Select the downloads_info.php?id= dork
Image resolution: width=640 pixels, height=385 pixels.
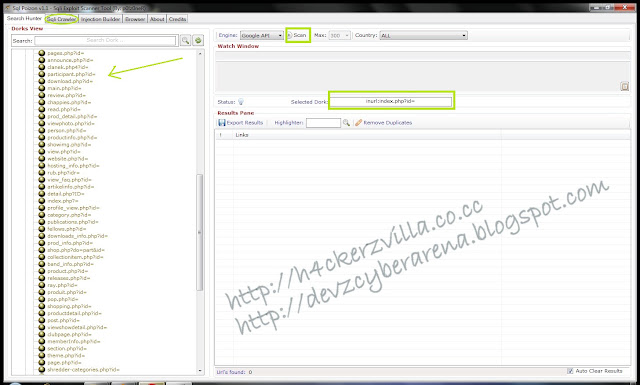click(x=78, y=236)
